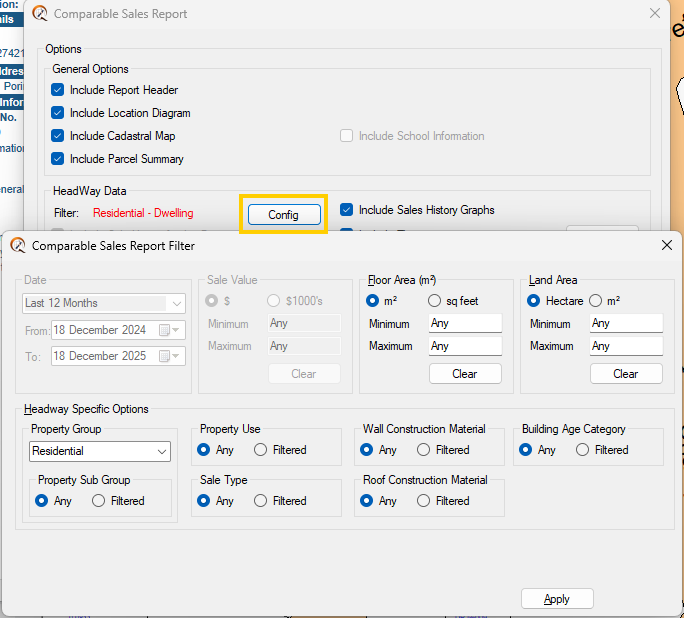This screenshot has height=618, width=684.
Task: Disable Include Cadastral Map option
Action: [58, 136]
